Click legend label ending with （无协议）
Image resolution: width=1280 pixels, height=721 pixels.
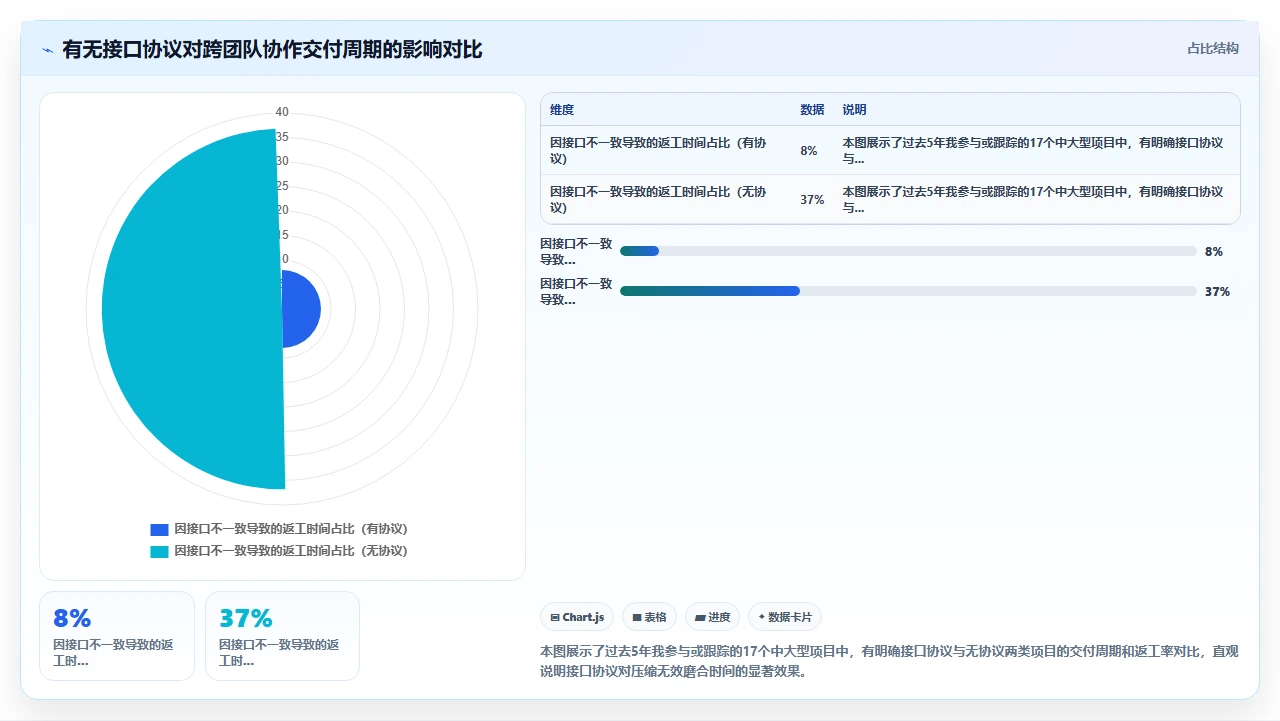[x=291, y=551]
